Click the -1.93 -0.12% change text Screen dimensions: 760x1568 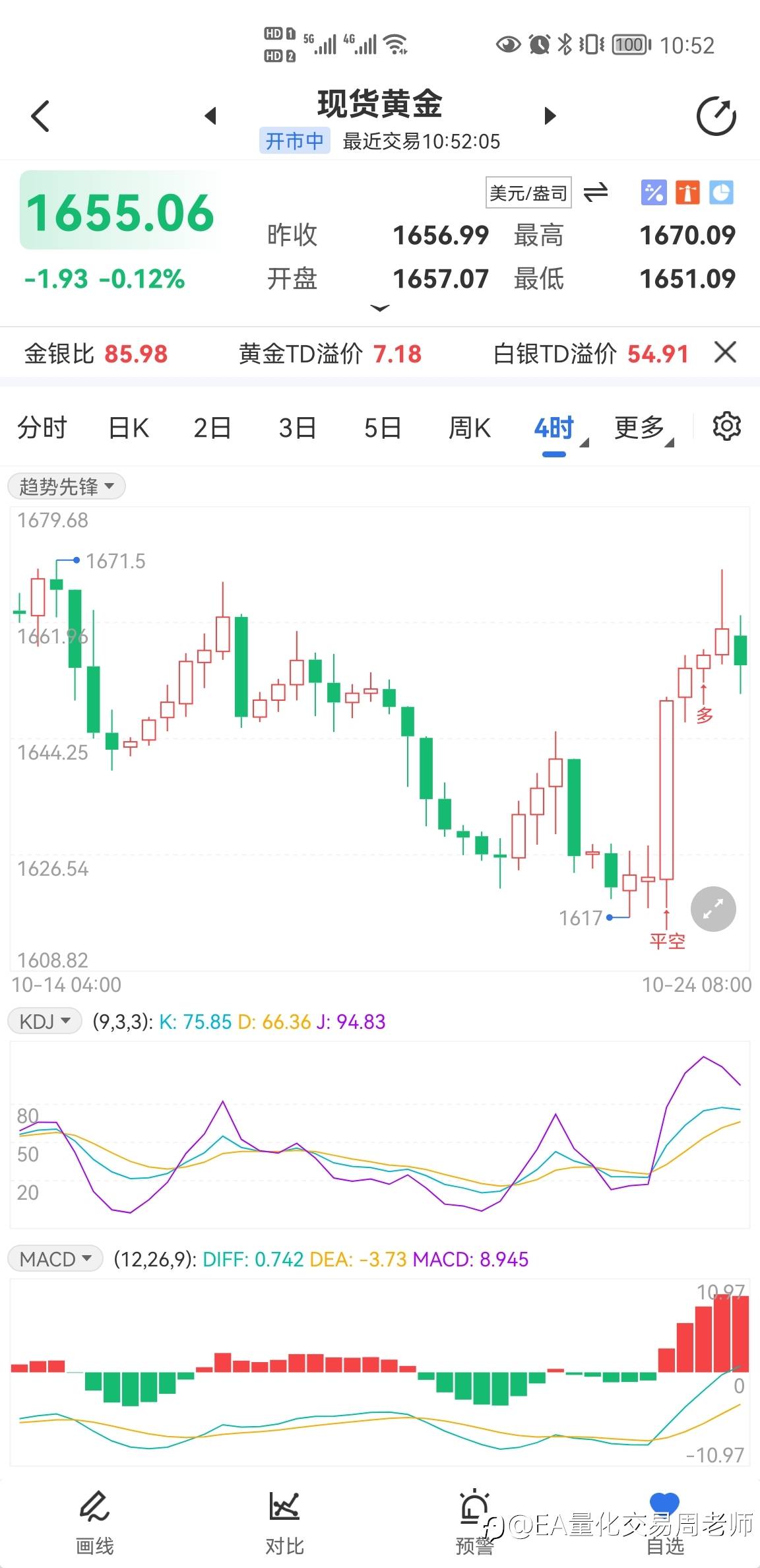[104, 278]
